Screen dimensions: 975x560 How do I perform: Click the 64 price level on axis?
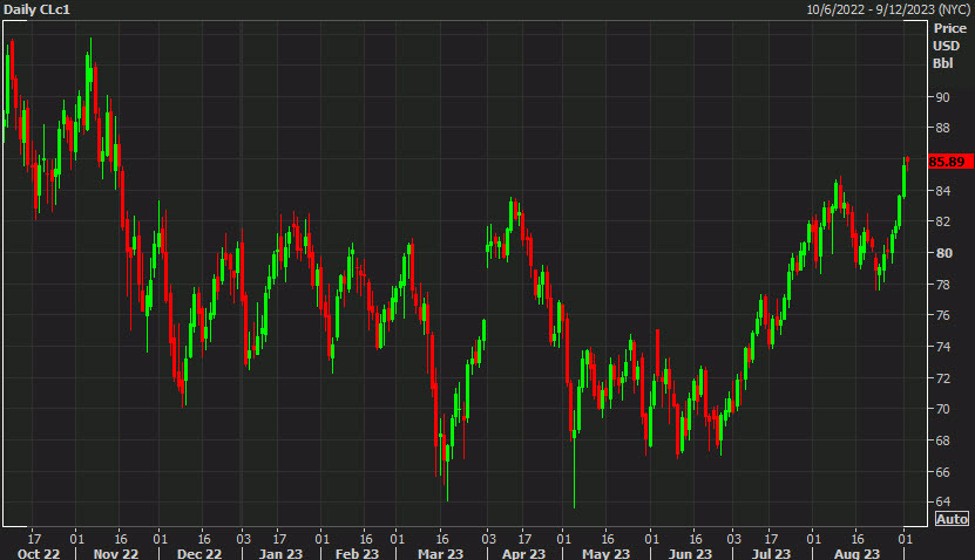(x=941, y=502)
